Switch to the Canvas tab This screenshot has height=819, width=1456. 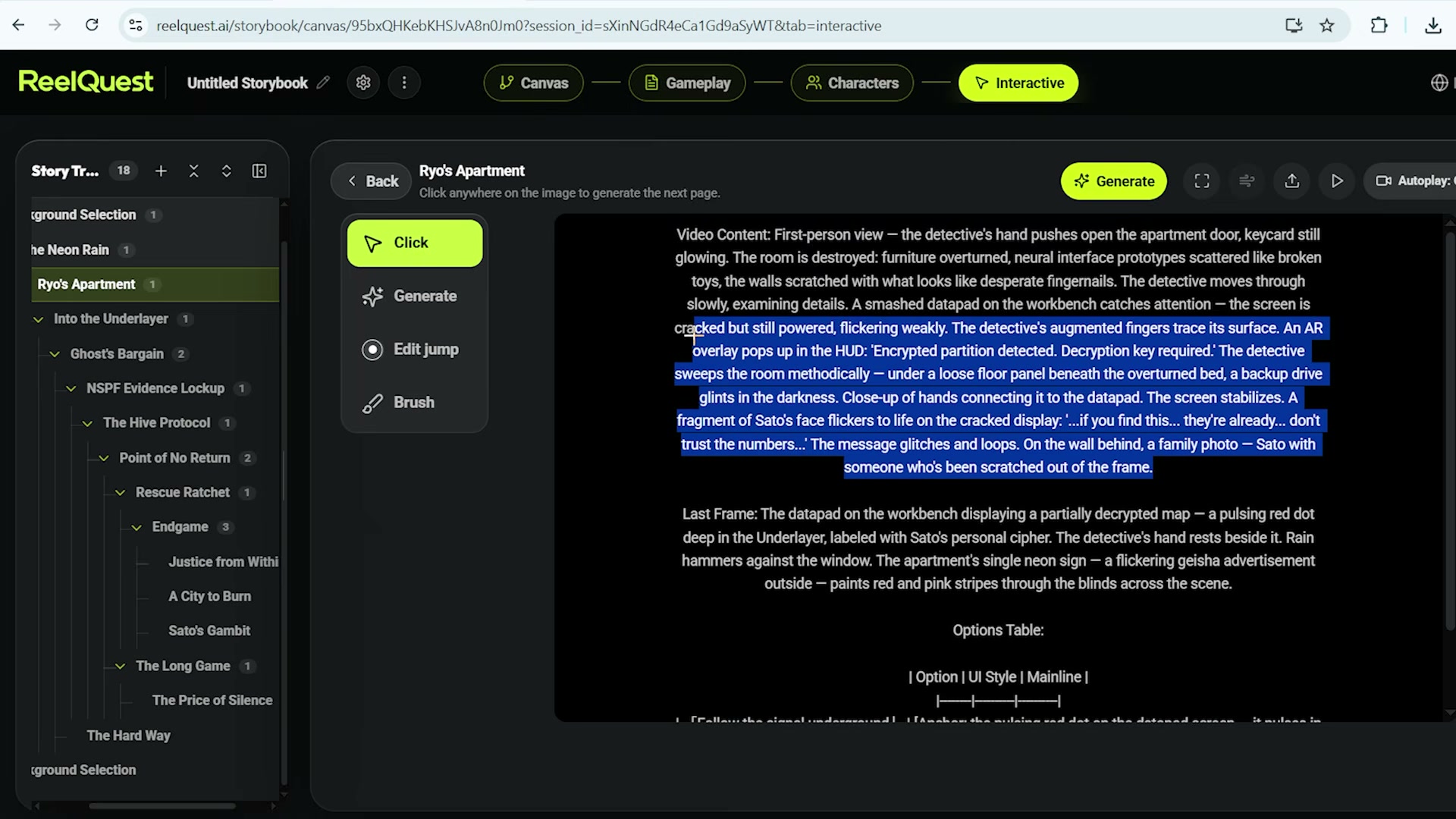tap(534, 83)
